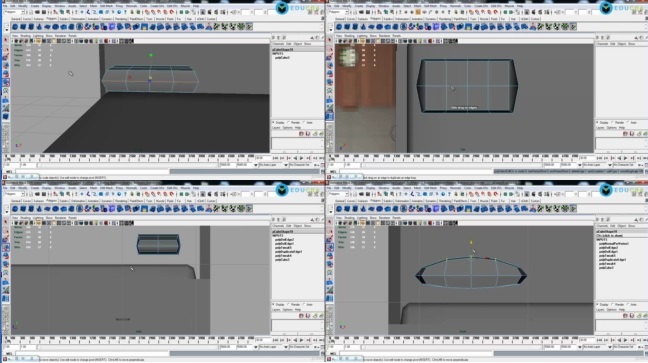Image resolution: width=648 pixels, height=363 pixels.
Task: Open the Shading panel menu over the lens-shaped mesh viewport
Action: pos(349,217)
